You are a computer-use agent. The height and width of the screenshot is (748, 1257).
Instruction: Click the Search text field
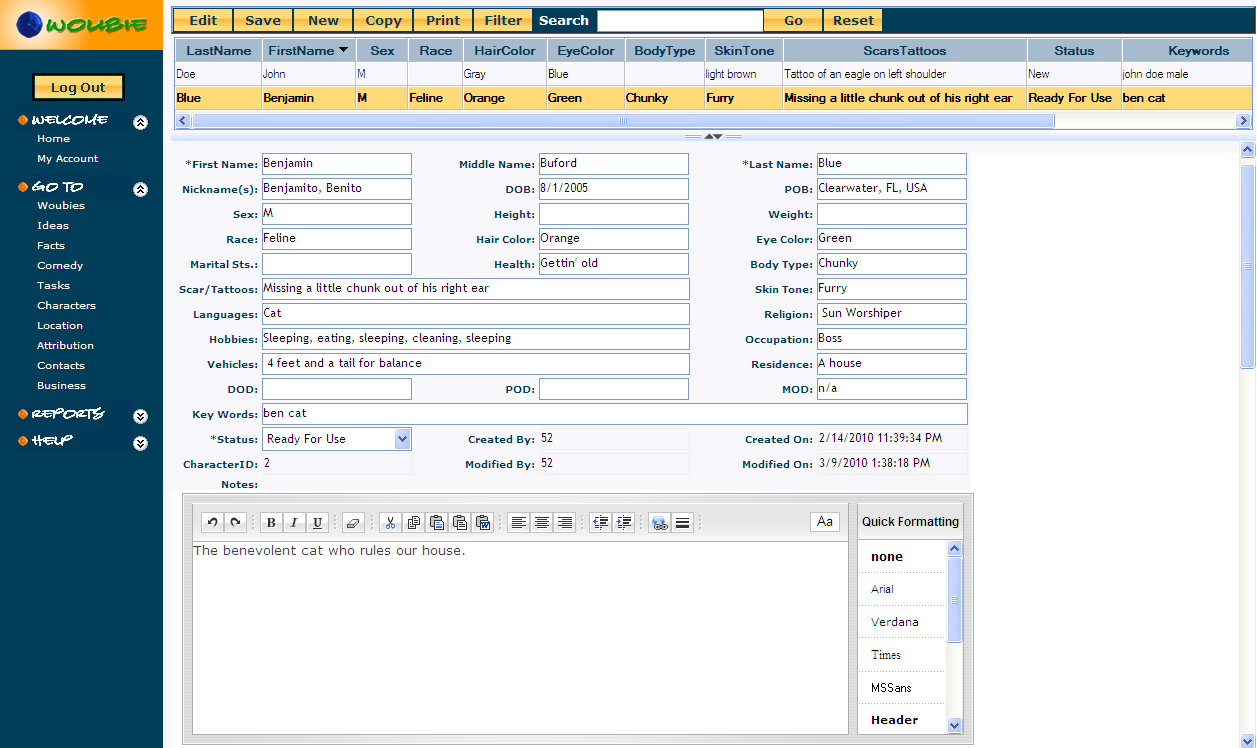click(x=680, y=20)
